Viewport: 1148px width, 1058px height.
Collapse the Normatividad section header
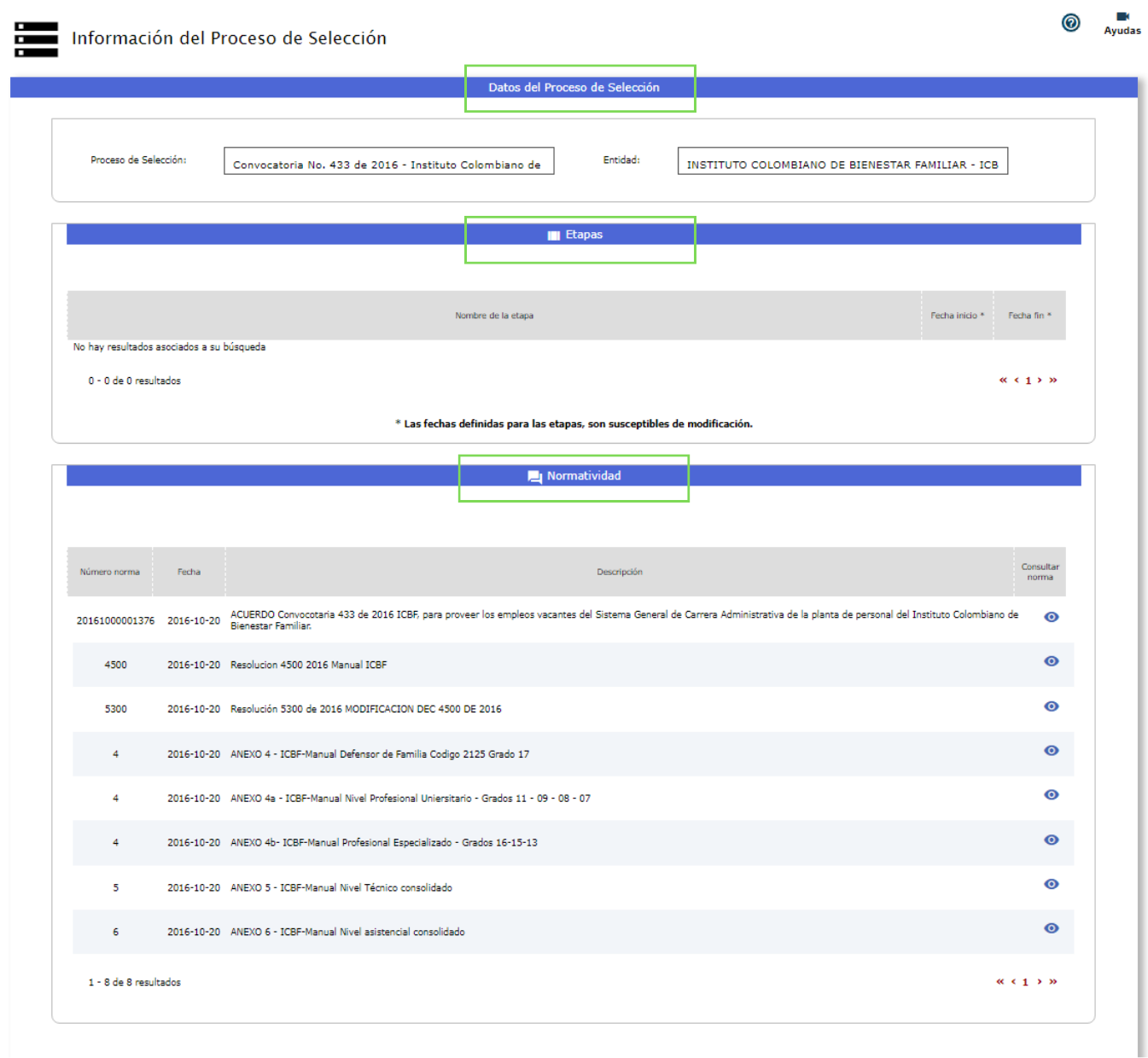[x=574, y=476]
